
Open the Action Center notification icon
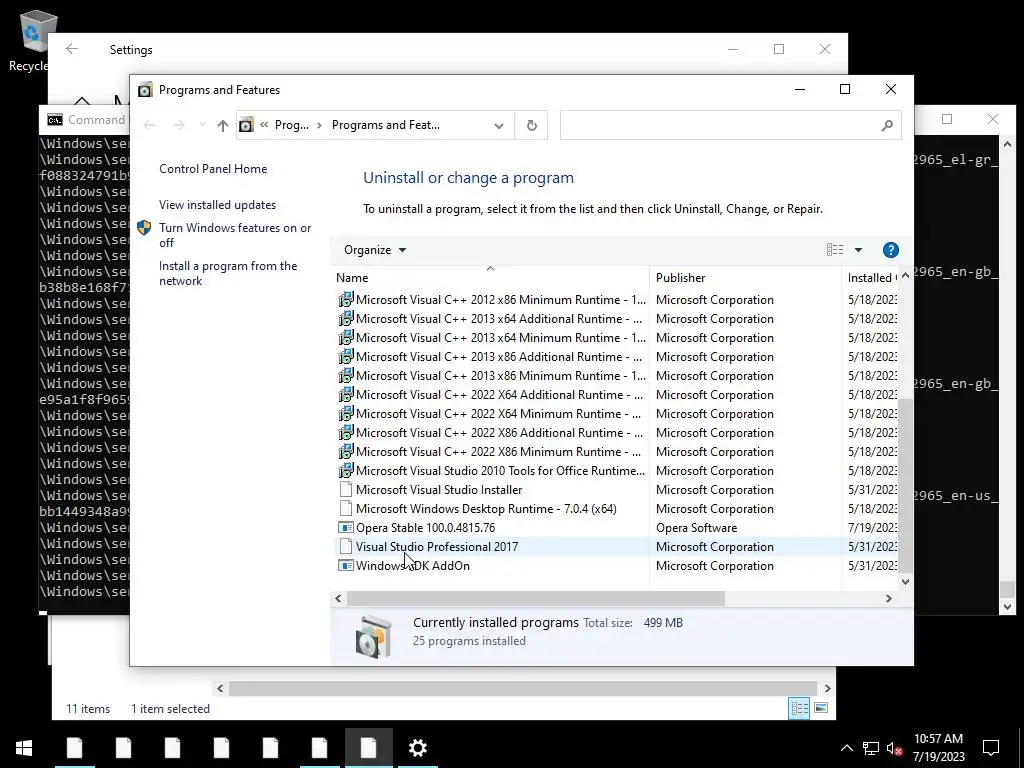tap(991, 748)
